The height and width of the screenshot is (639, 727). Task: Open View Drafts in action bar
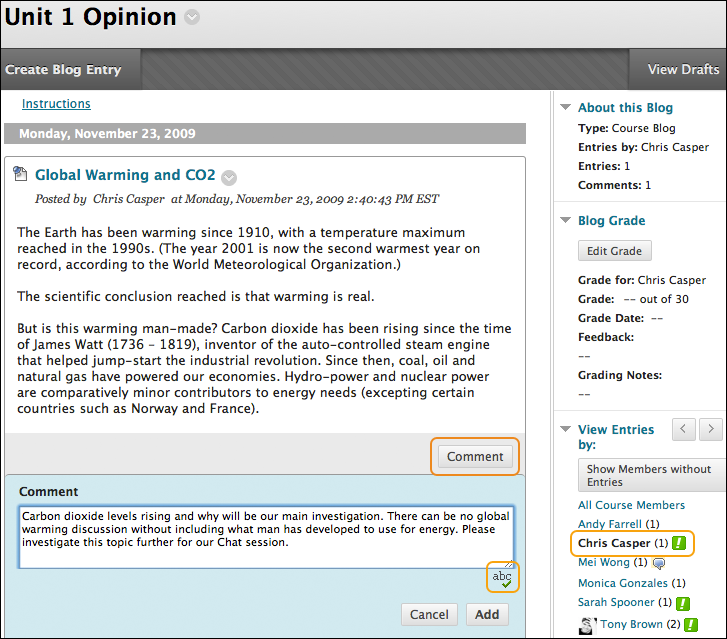pos(683,70)
